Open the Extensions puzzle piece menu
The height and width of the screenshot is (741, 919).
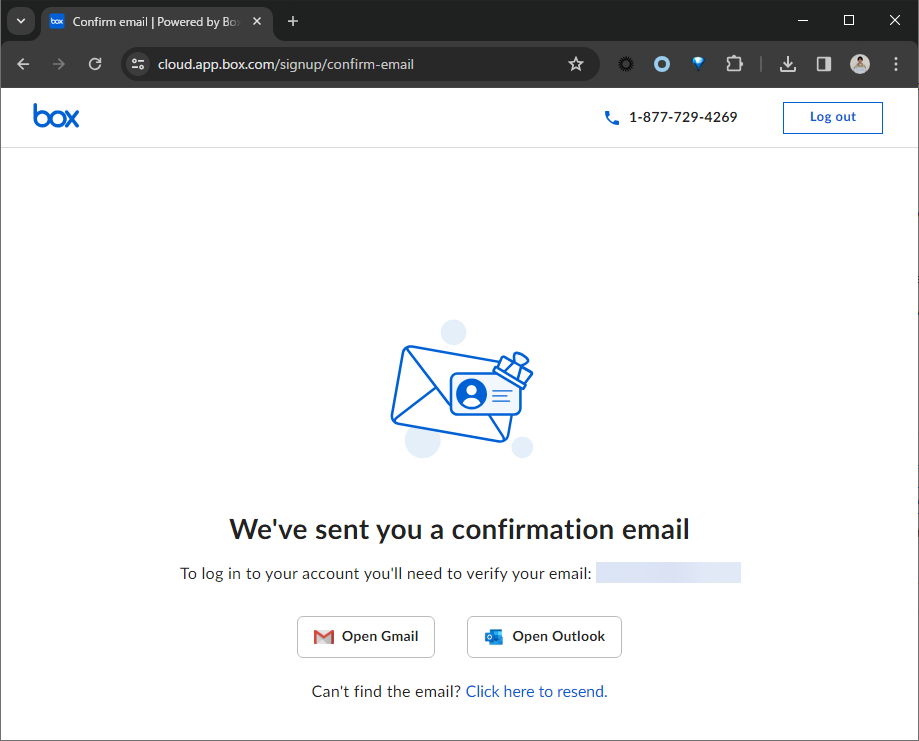point(734,64)
